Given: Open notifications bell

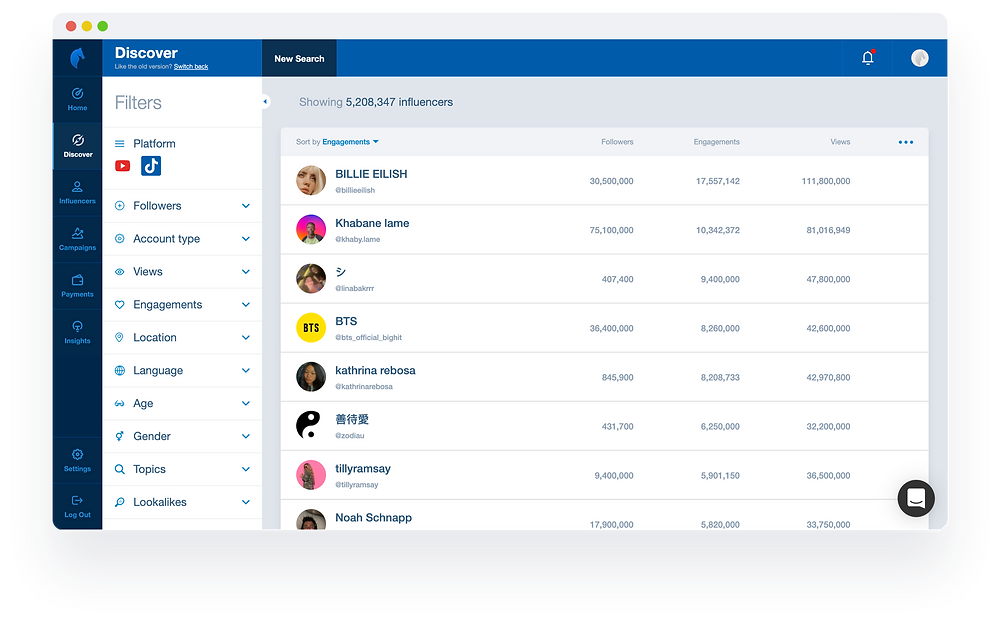Looking at the screenshot, I should (x=867, y=58).
